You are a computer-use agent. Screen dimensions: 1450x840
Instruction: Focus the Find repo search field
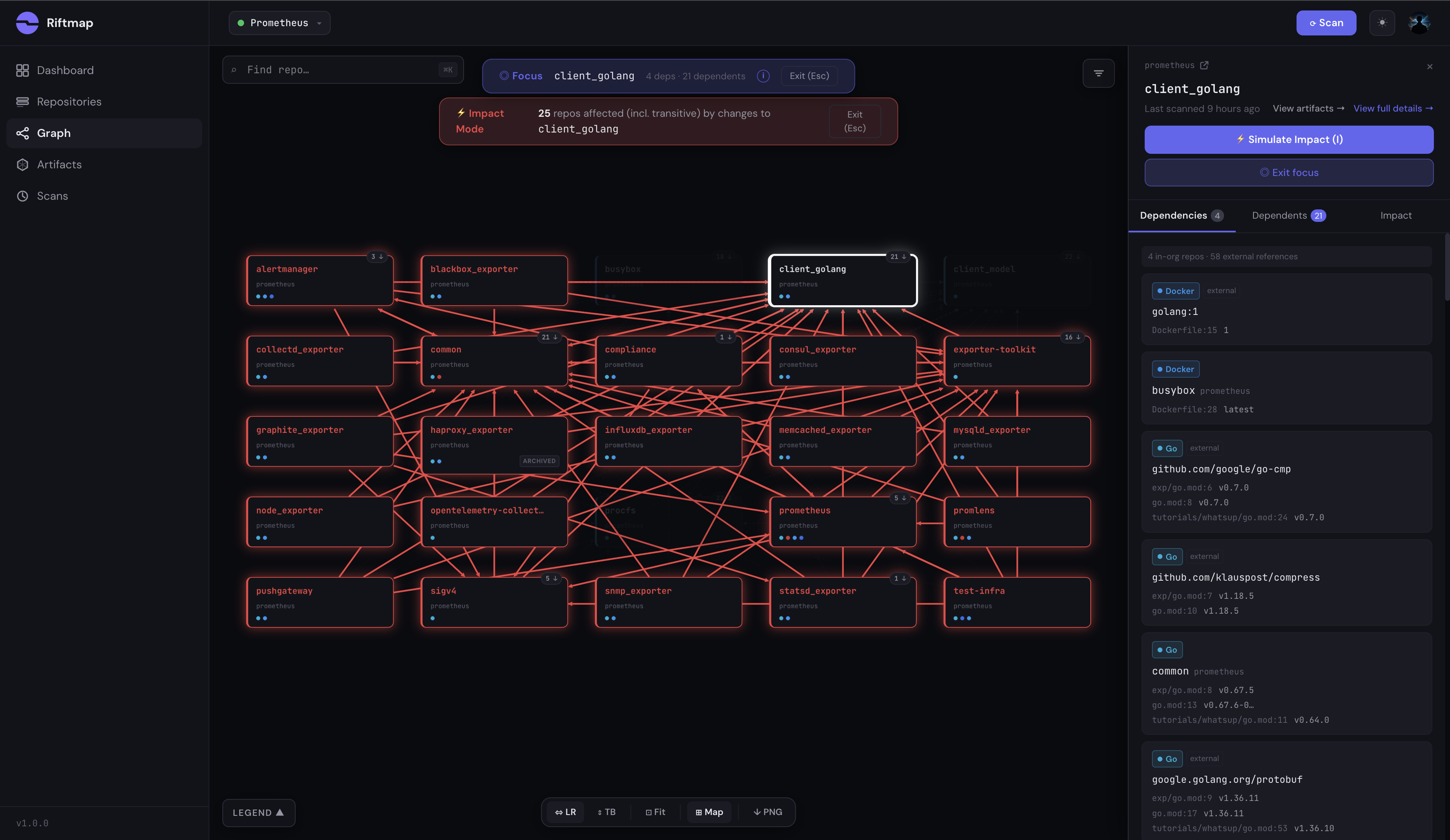pyautogui.click(x=343, y=70)
